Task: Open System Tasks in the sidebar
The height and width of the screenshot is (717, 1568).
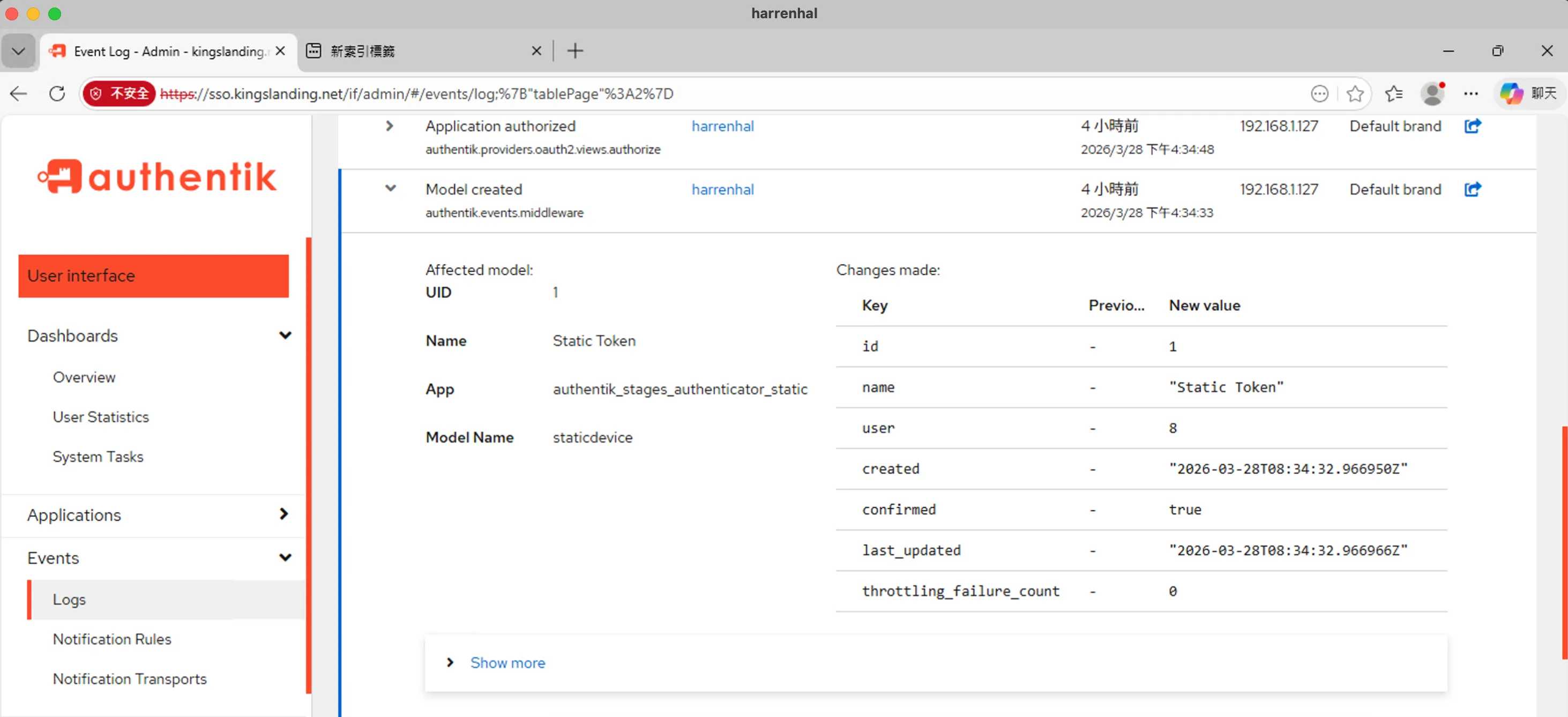Action: click(98, 457)
